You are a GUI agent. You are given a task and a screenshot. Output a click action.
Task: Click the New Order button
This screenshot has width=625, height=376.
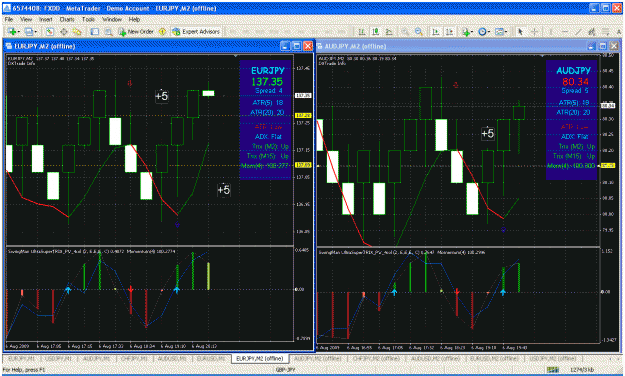pyautogui.click(x=136, y=31)
